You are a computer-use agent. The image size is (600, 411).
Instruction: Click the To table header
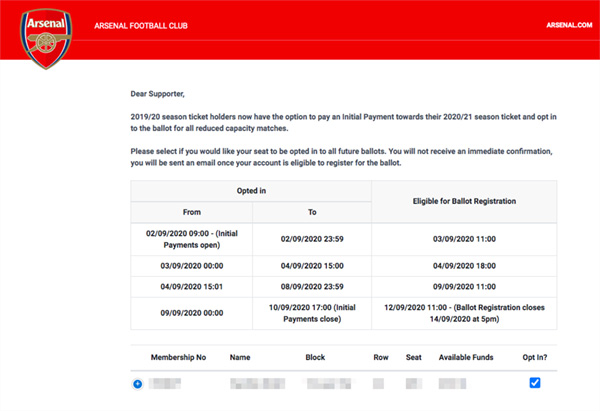click(x=312, y=212)
